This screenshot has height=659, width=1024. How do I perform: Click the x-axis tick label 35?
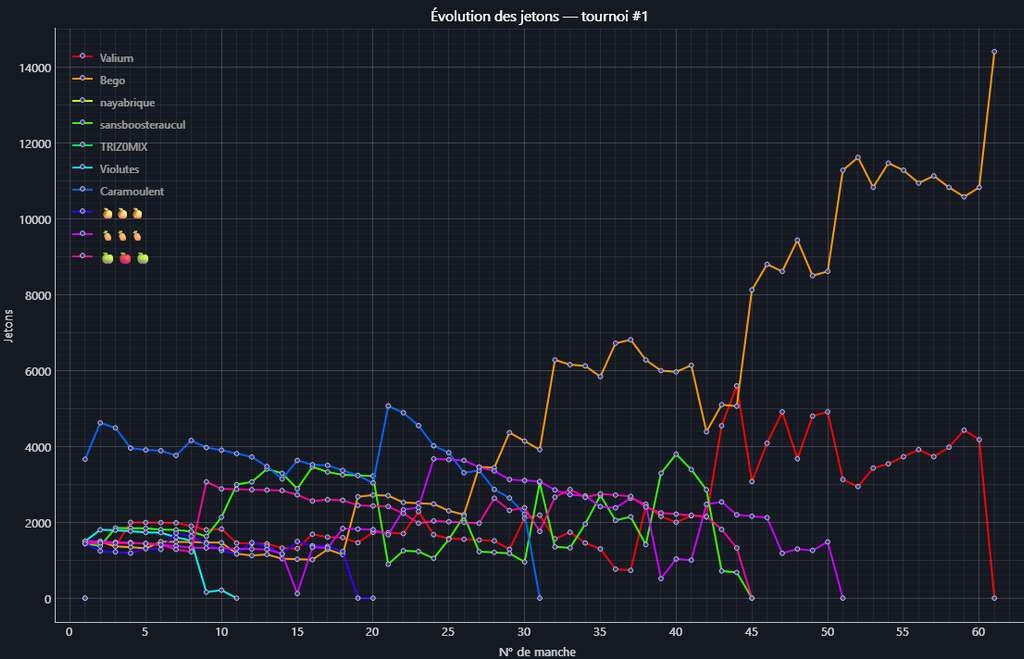600,632
